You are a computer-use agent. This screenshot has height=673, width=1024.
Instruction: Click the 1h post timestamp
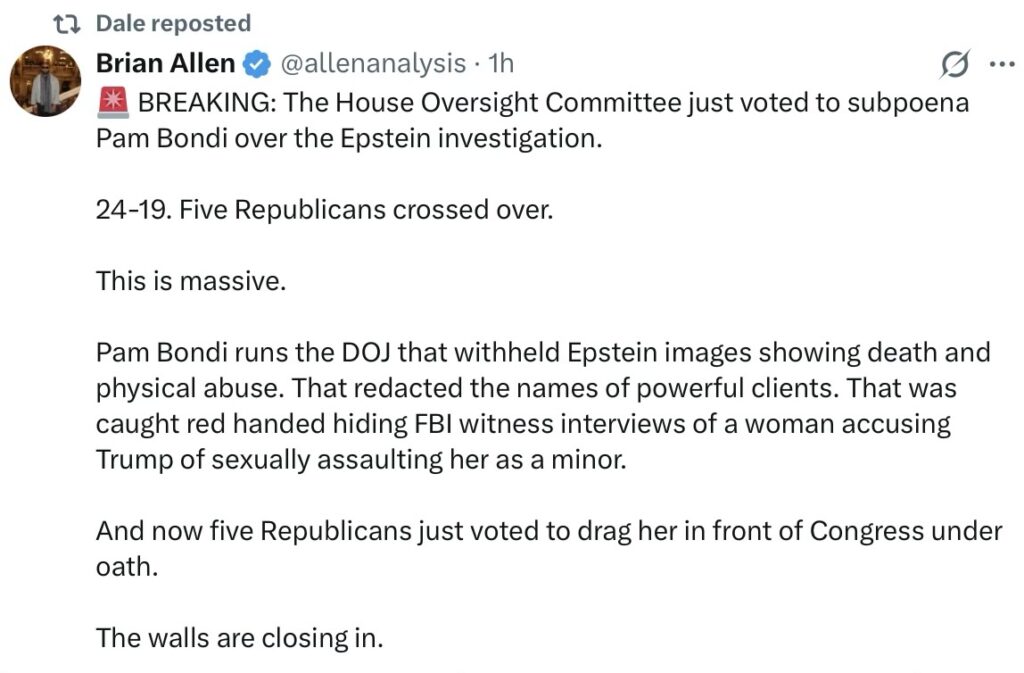(x=499, y=64)
